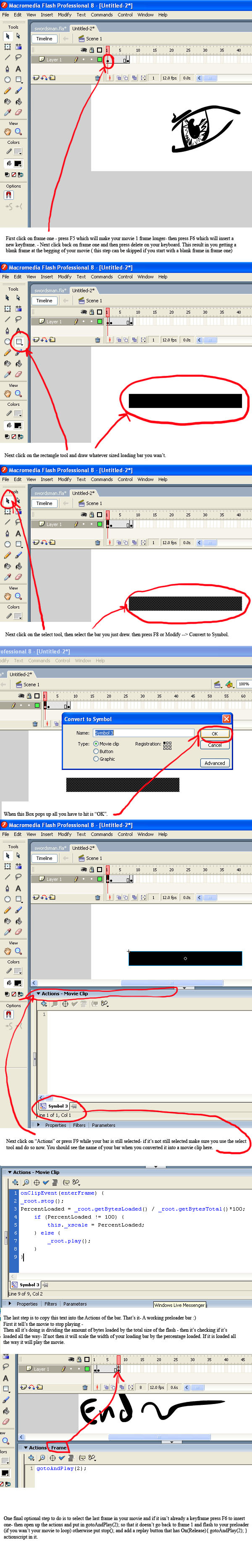The width and height of the screenshot is (252, 1568).
Task: Collapse the empty Actions - Movie Clip panel
Action: point(38,993)
